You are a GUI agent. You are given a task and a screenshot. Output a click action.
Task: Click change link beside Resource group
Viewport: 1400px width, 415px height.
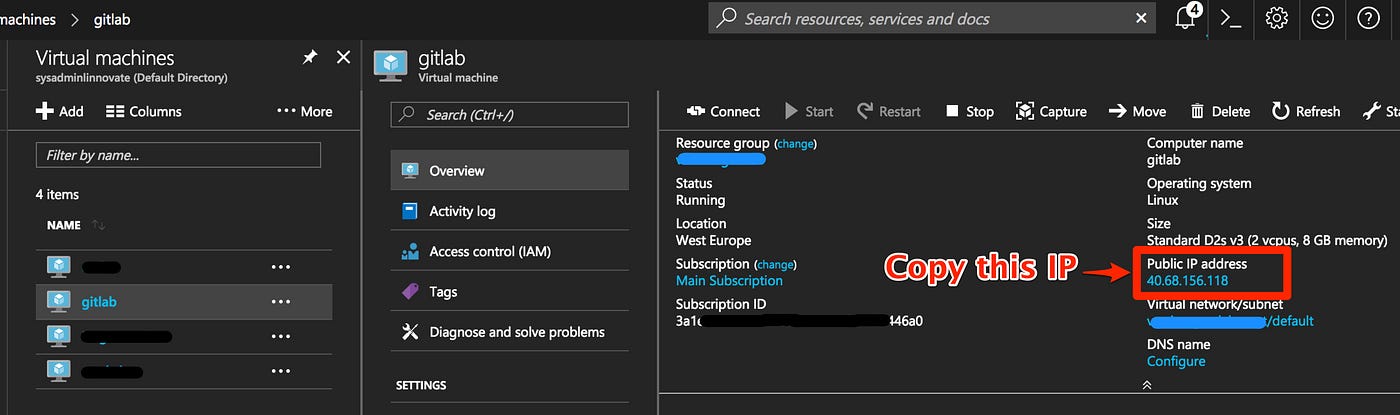click(x=796, y=144)
